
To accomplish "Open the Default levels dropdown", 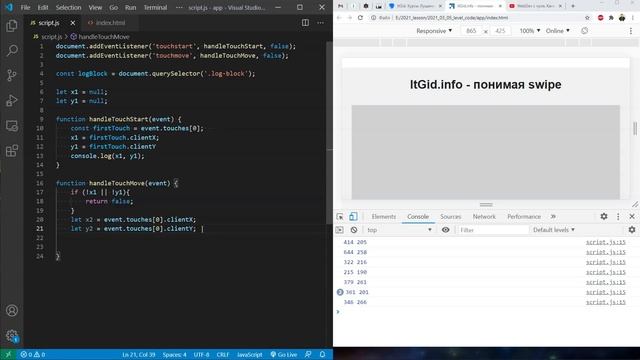I will point(554,230).
